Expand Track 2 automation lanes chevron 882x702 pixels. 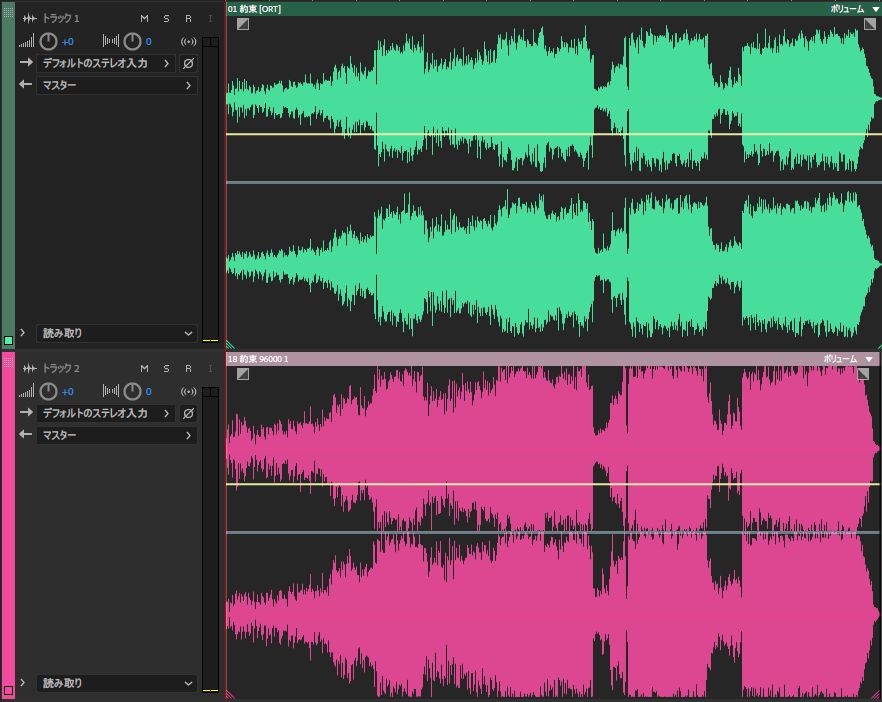click(22, 682)
